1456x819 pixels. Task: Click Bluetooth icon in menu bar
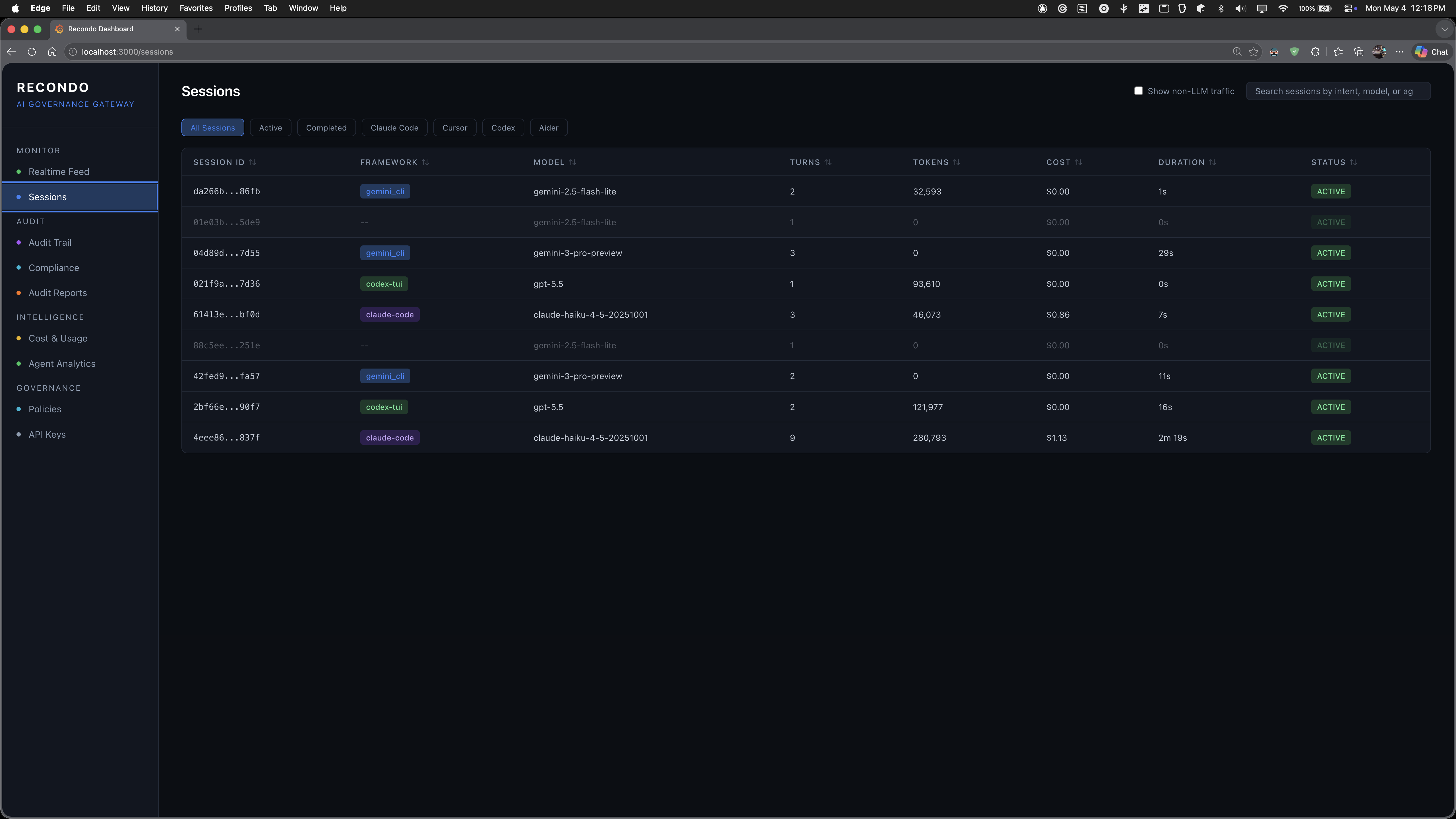(1221, 8)
